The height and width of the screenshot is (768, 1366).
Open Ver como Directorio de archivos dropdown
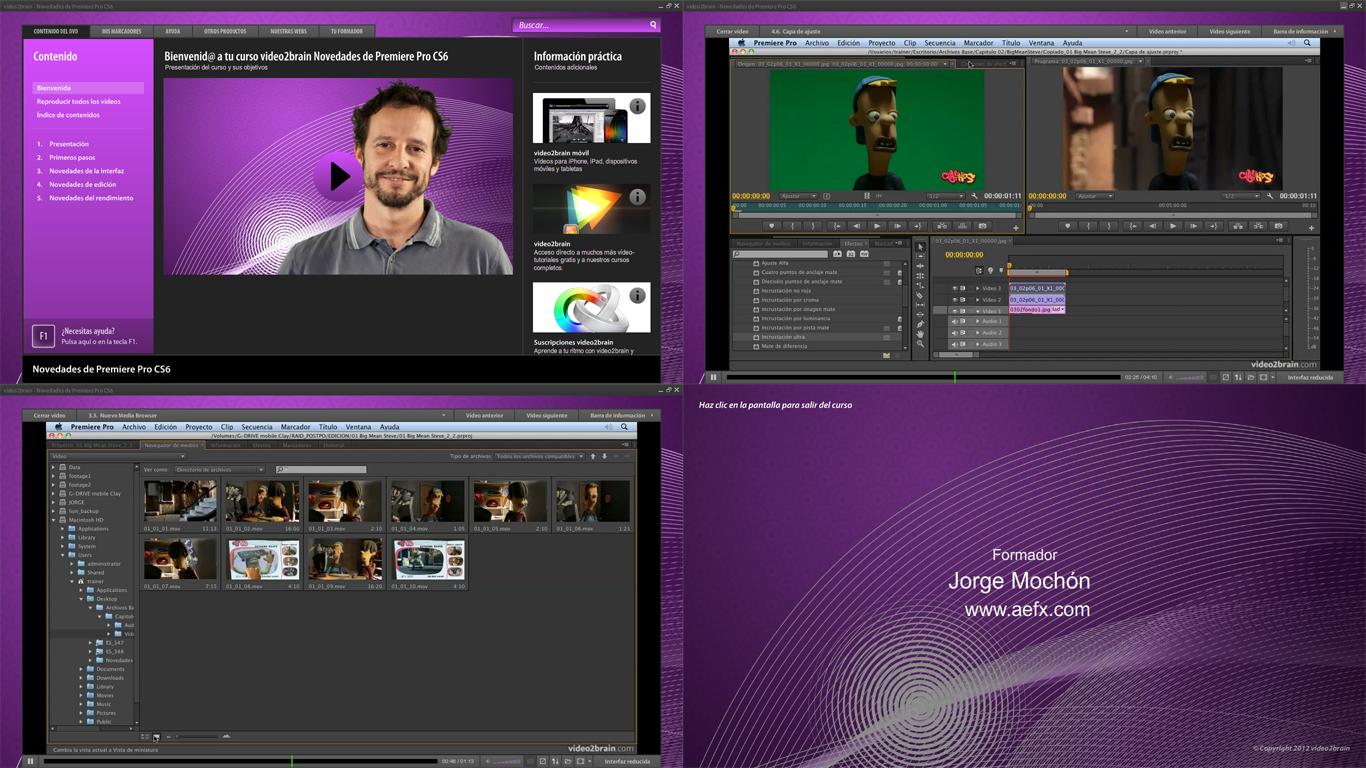point(219,469)
